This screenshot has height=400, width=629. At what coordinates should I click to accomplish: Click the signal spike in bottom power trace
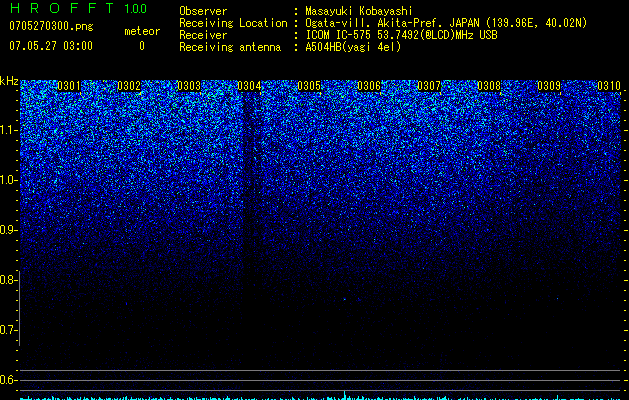(x=345, y=395)
